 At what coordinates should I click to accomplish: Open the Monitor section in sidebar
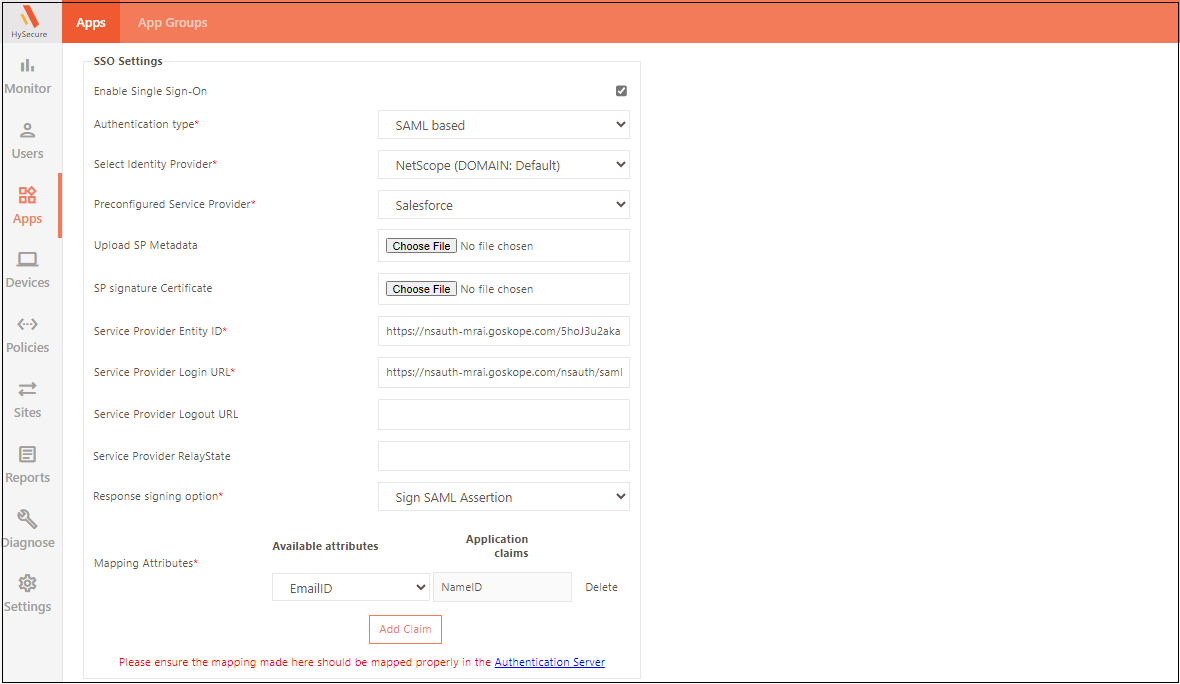coord(28,76)
